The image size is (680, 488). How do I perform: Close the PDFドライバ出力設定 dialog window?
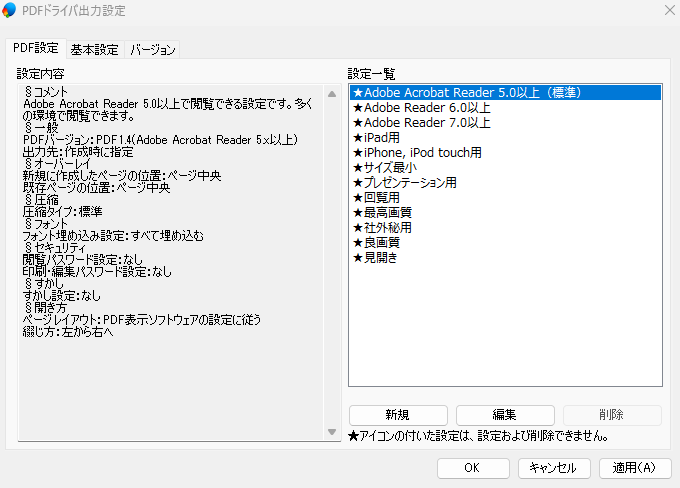tap(669, 10)
